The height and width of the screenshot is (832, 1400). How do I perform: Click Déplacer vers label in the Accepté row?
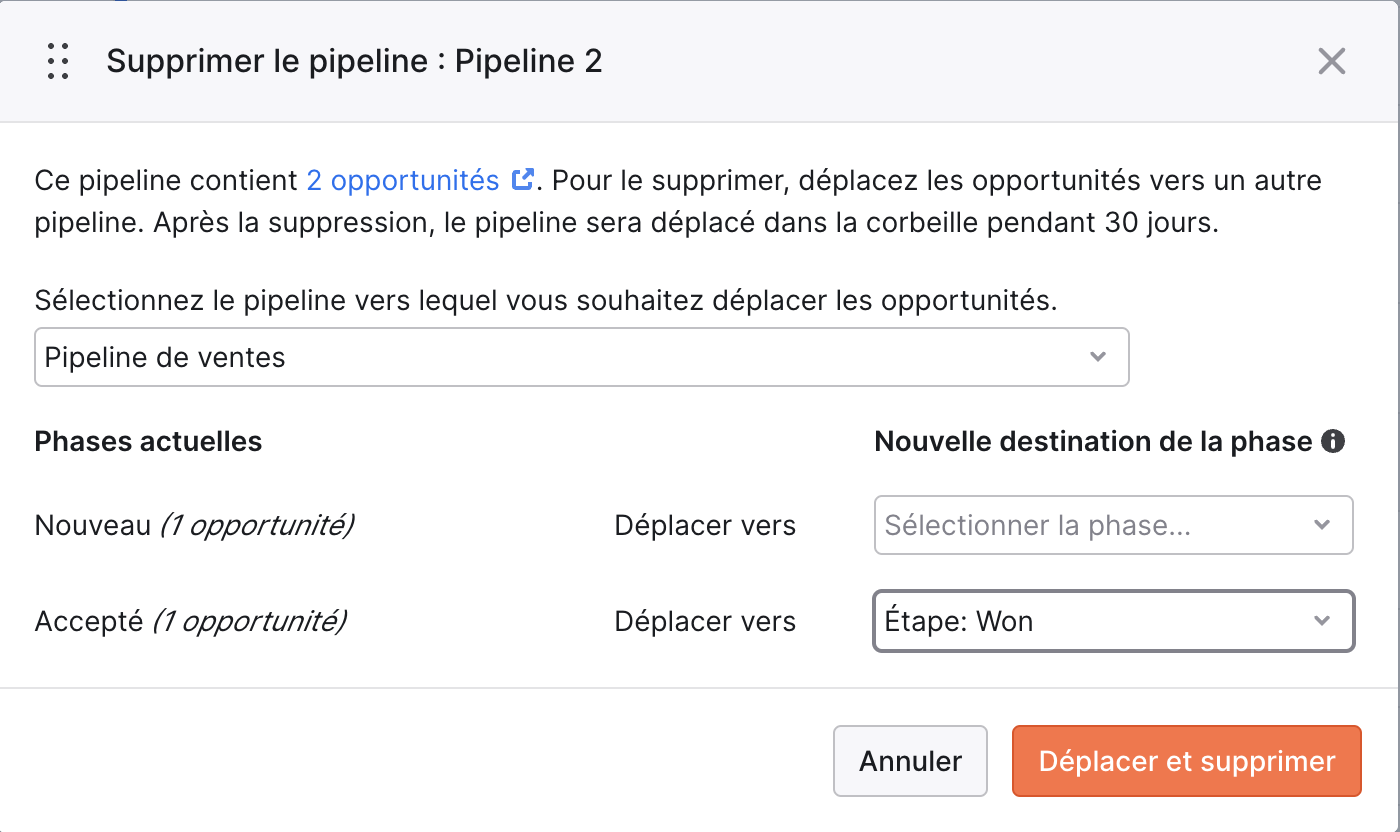click(705, 621)
